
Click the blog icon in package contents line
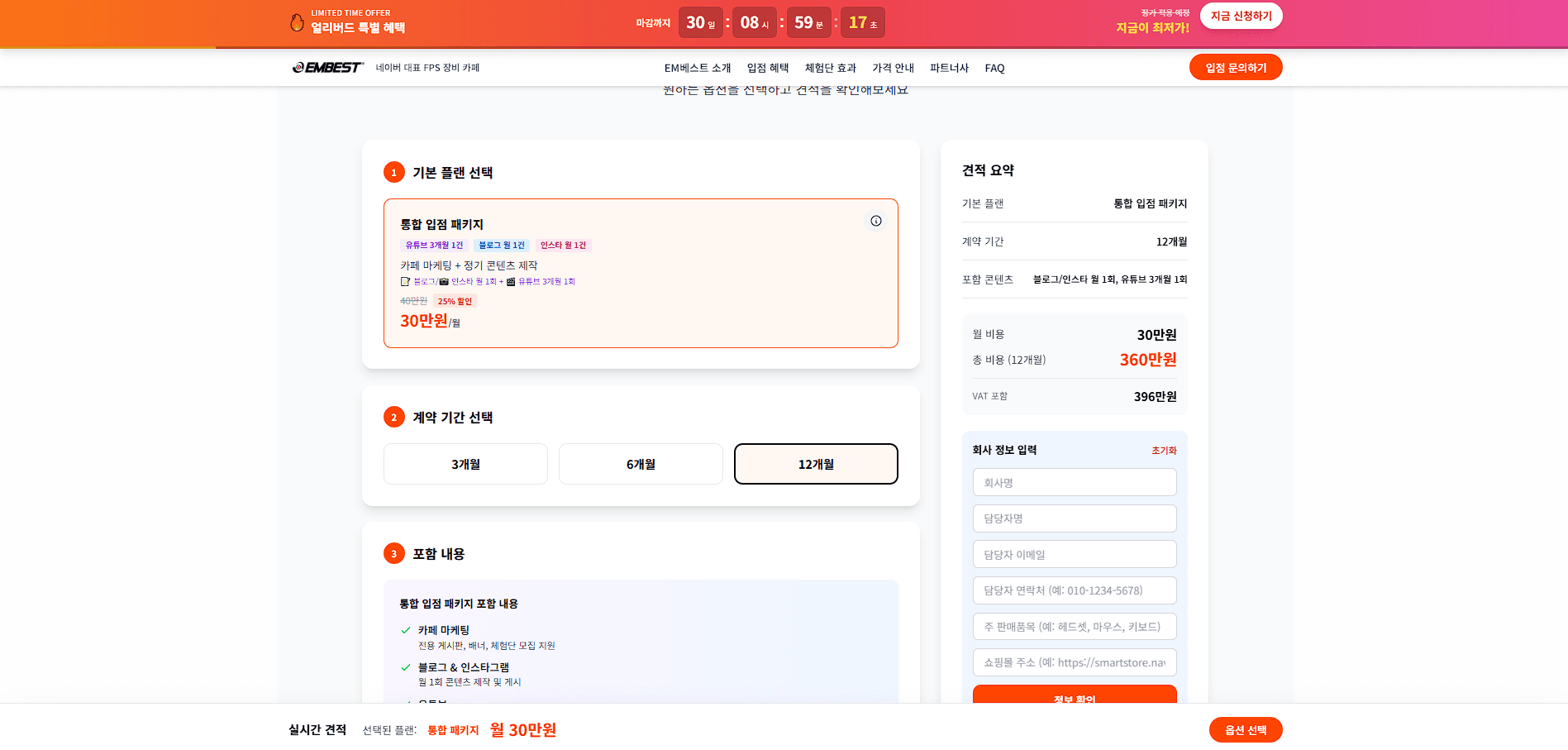click(x=404, y=281)
